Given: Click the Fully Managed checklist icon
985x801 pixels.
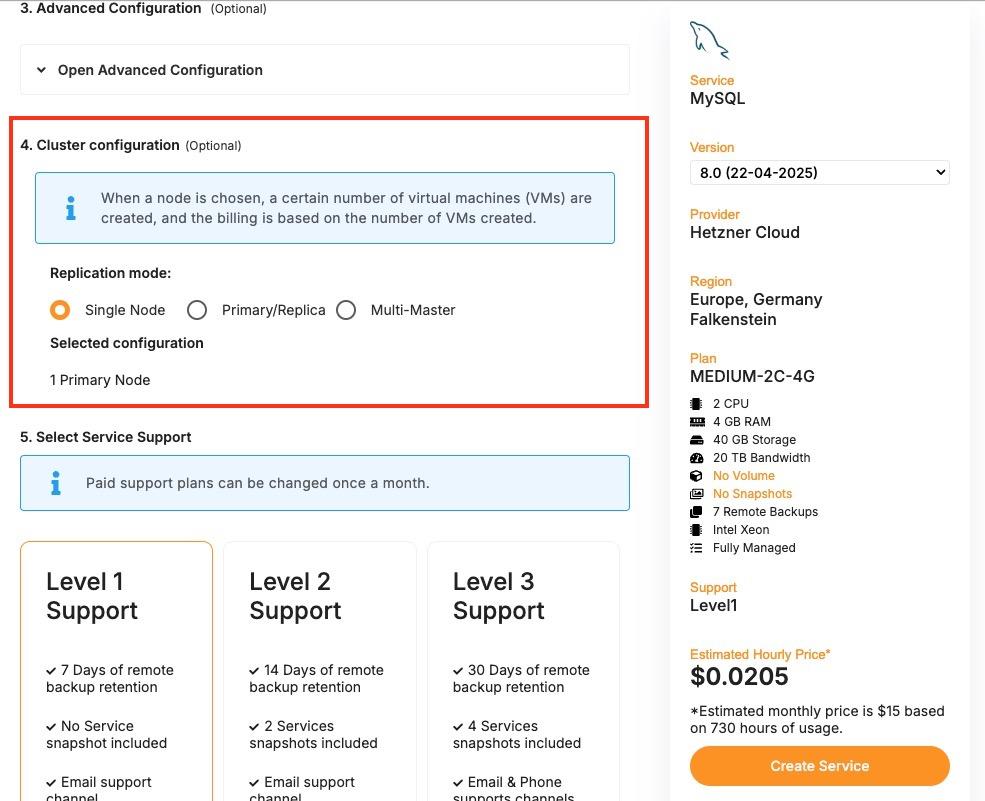Looking at the screenshot, I should pos(697,547).
